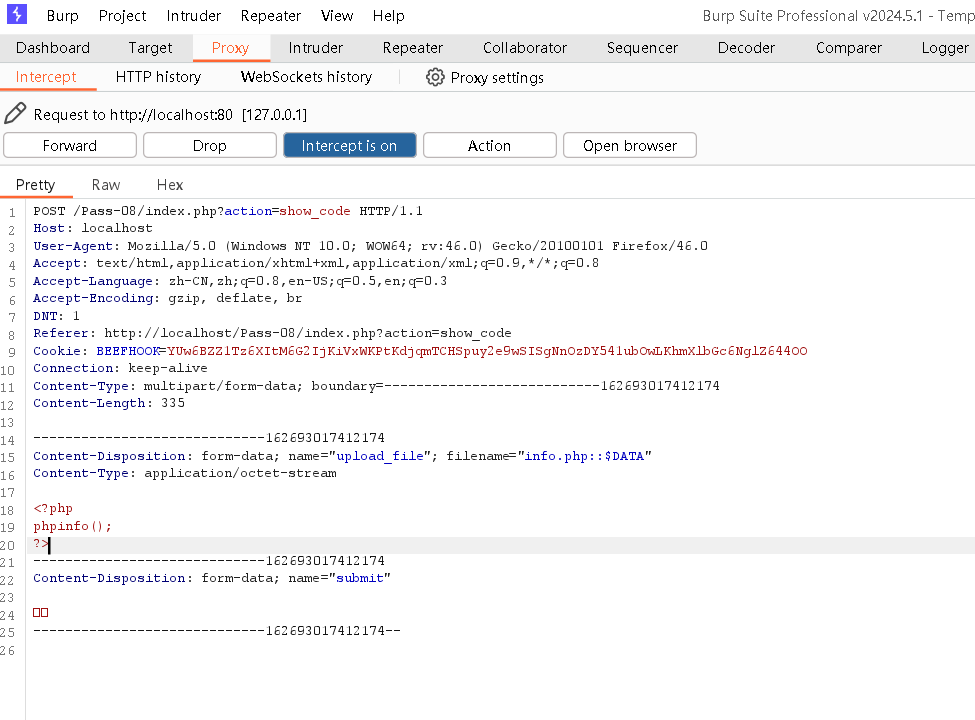Click the pencil edit icon beside Request to
The width and height of the screenshot is (975, 720).
click(x=15, y=114)
